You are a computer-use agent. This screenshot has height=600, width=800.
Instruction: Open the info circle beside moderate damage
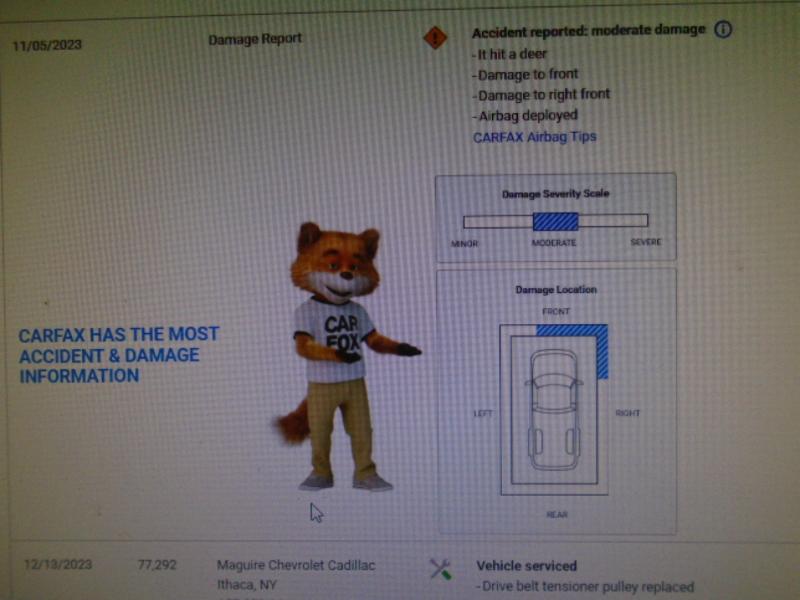(722, 30)
